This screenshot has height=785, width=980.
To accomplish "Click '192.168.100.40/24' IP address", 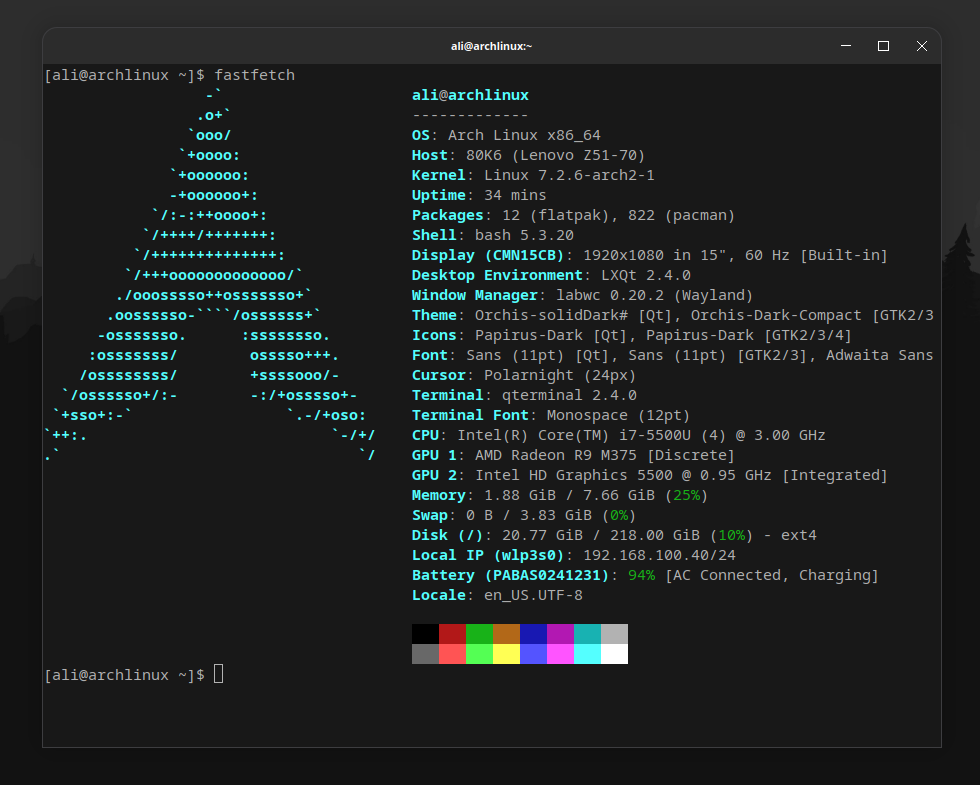I will pyautogui.click(x=659, y=555).
